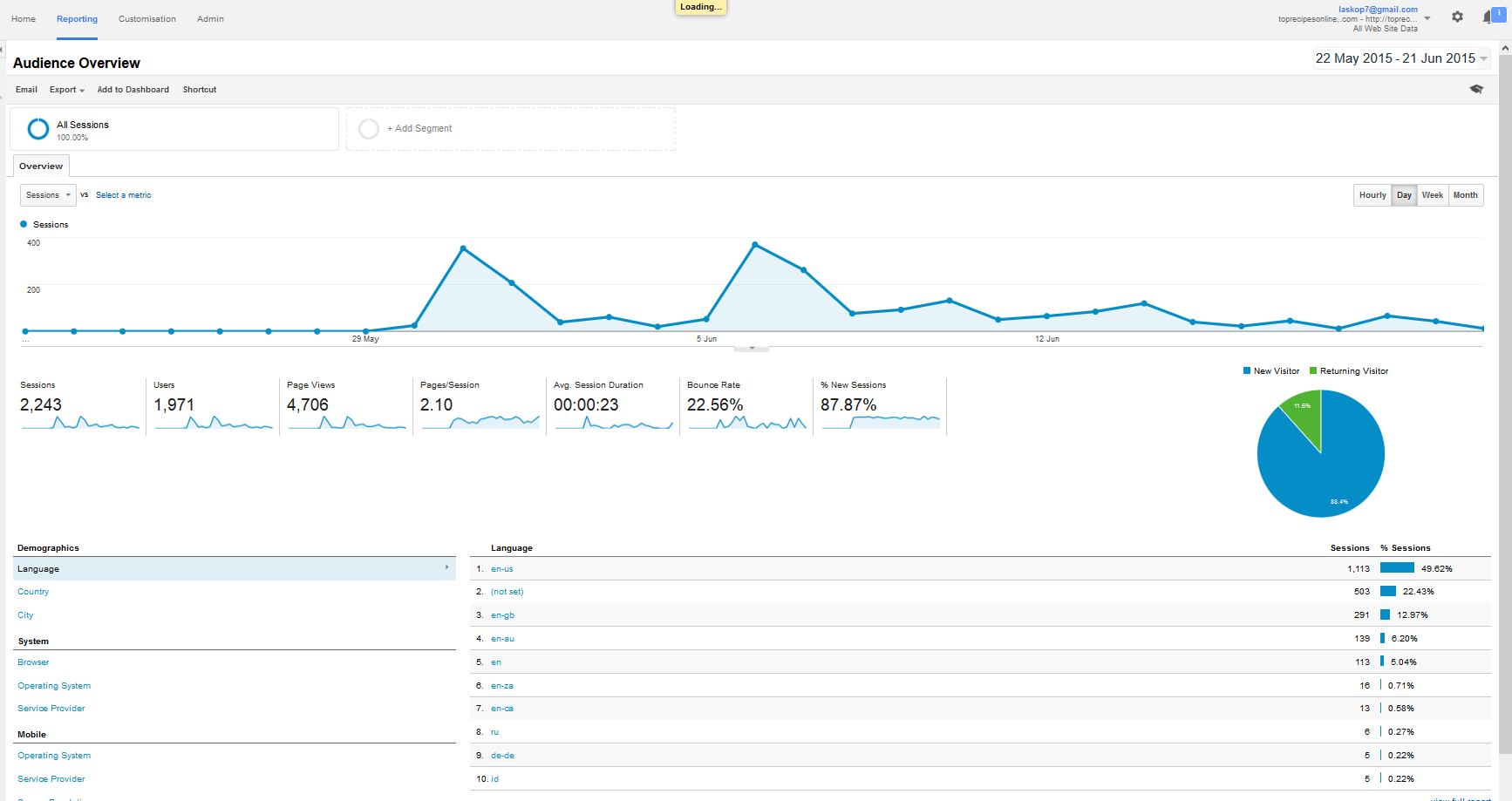This screenshot has width=1512, height=801.
Task: Open the Customisation tab
Action: tap(147, 19)
